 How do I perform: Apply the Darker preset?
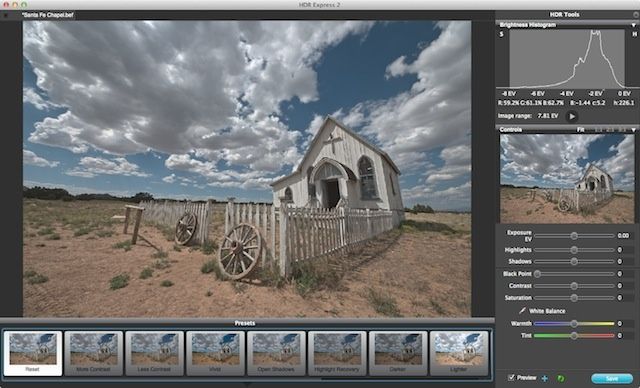(398, 353)
